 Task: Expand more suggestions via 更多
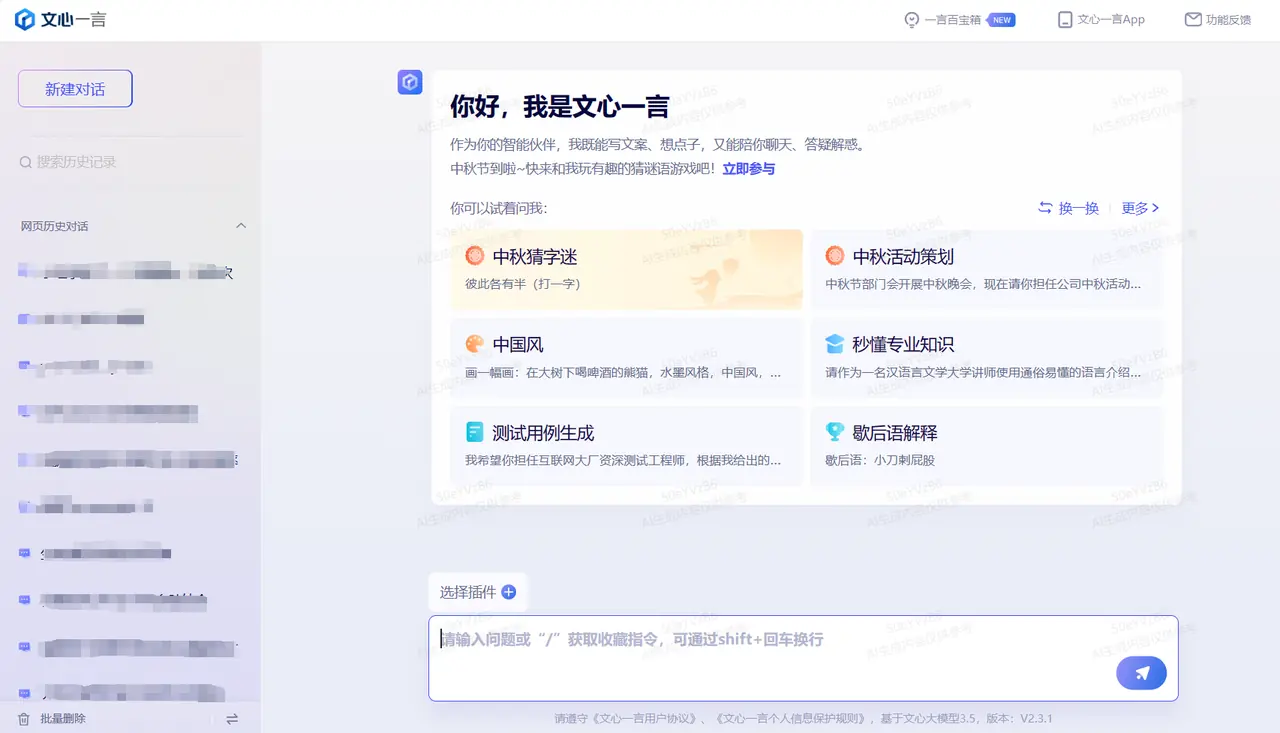(1137, 208)
